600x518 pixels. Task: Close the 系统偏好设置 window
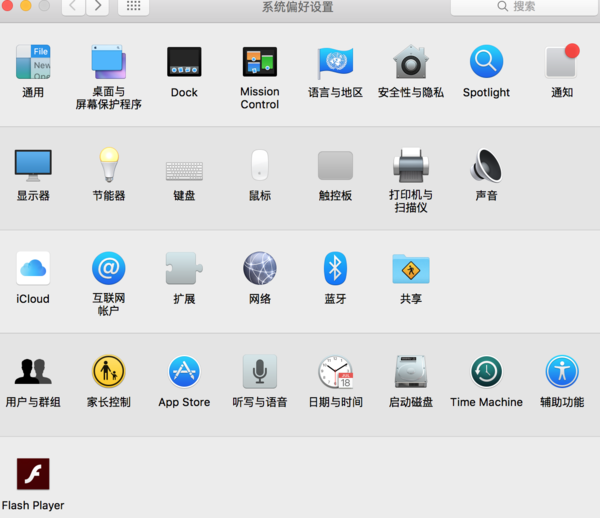click(7, 5)
